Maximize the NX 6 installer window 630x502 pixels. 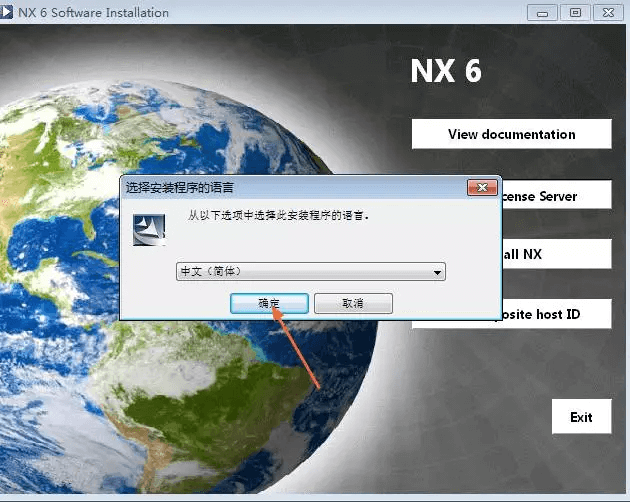(x=575, y=13)
